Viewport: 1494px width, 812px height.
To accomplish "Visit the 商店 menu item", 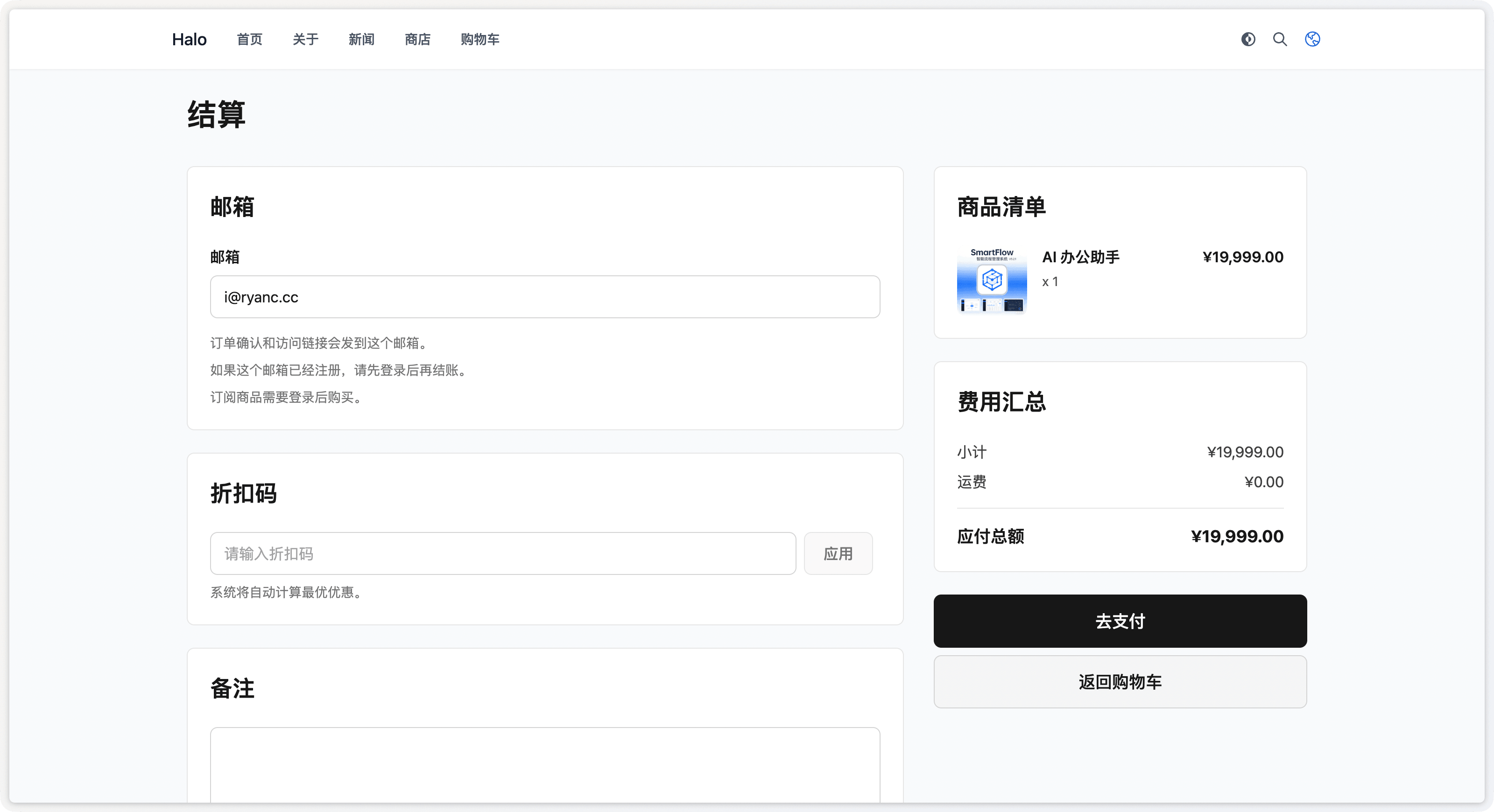I will (417, 39).
